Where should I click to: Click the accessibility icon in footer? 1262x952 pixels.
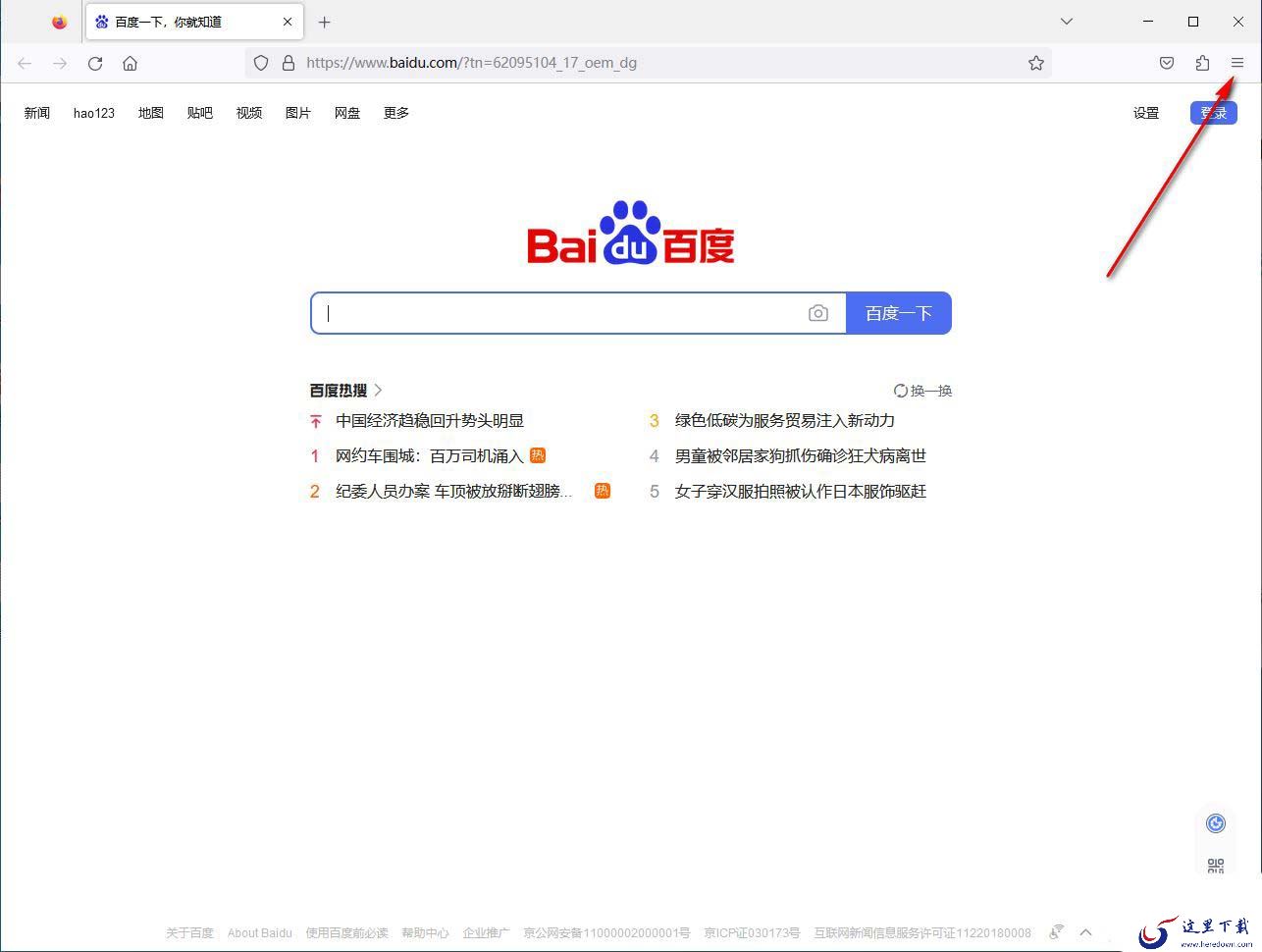[1057, 931]
